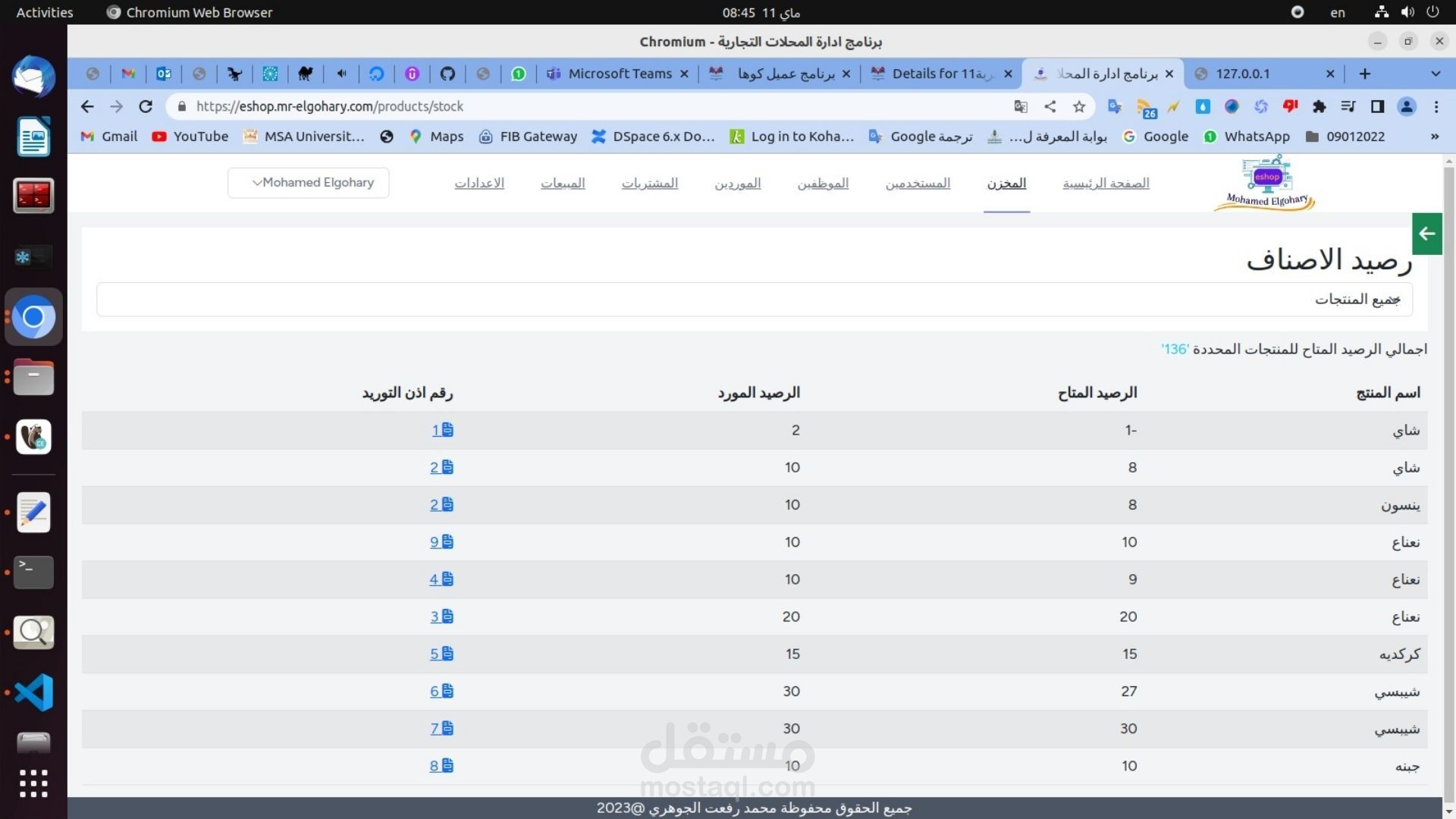The width and height of the screenshot is (1456, 819).
Task: Open the purchases (المشتريات) menu item
Action: 649,183
